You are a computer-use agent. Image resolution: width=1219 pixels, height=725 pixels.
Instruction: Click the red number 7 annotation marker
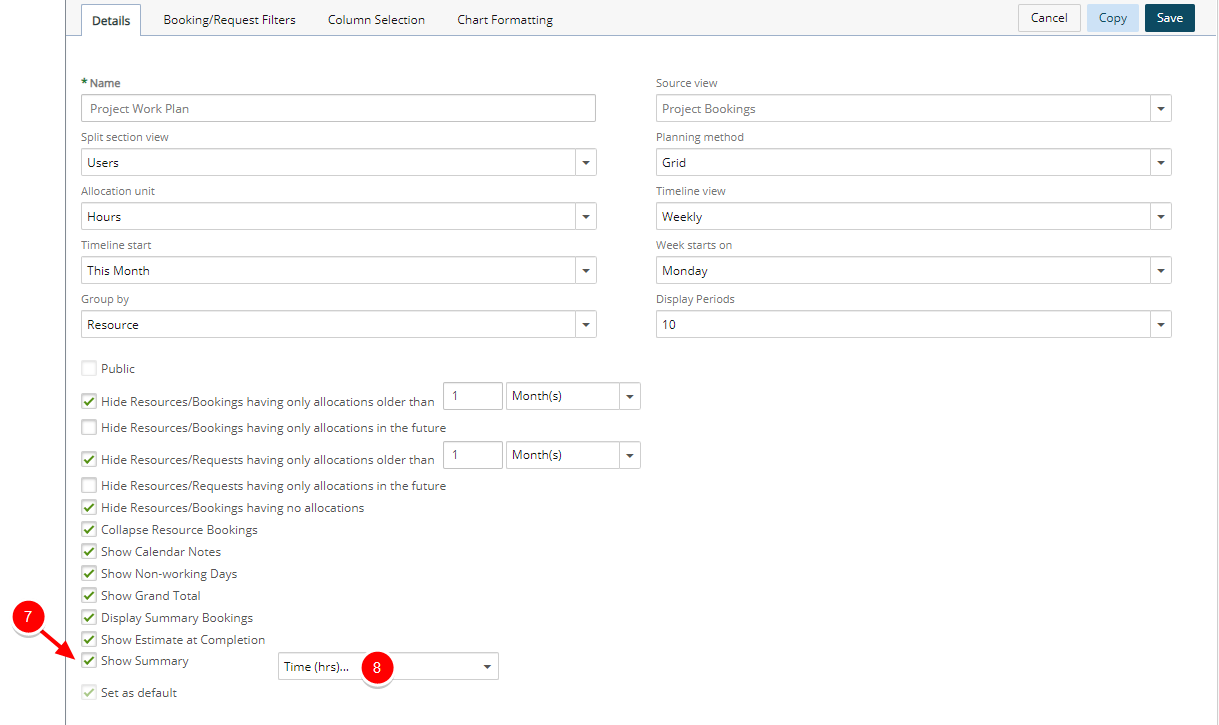[x=28, y=618]
